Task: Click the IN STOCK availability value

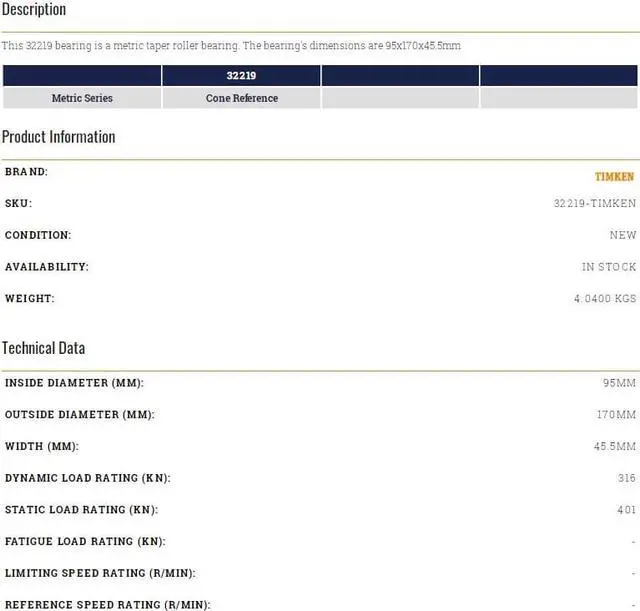Action: 608,267
